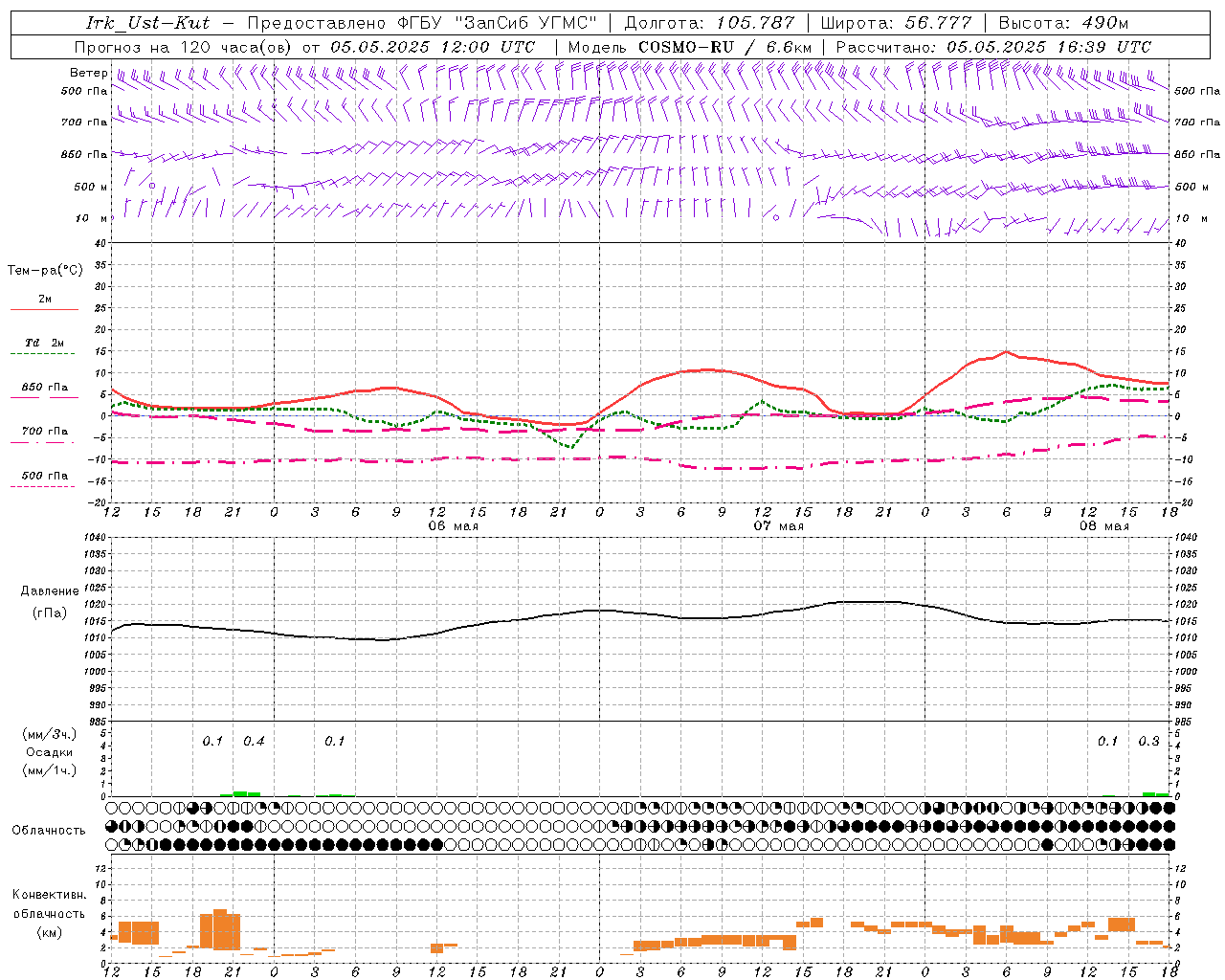Click the Долгота: 105.787 header value

pyautogui.click(x=710, y=23)
